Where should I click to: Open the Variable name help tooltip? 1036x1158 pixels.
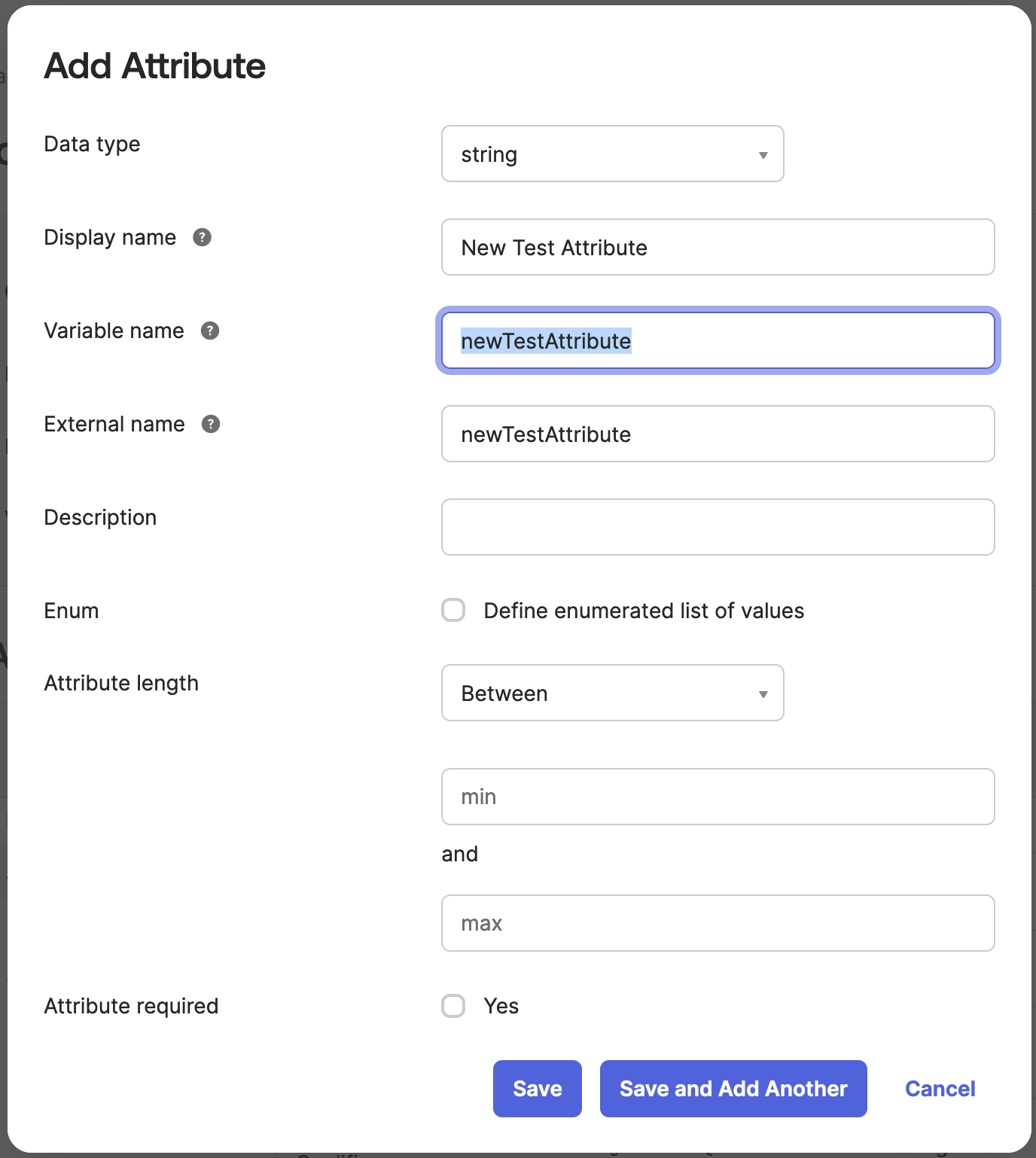tap(210, 330)
